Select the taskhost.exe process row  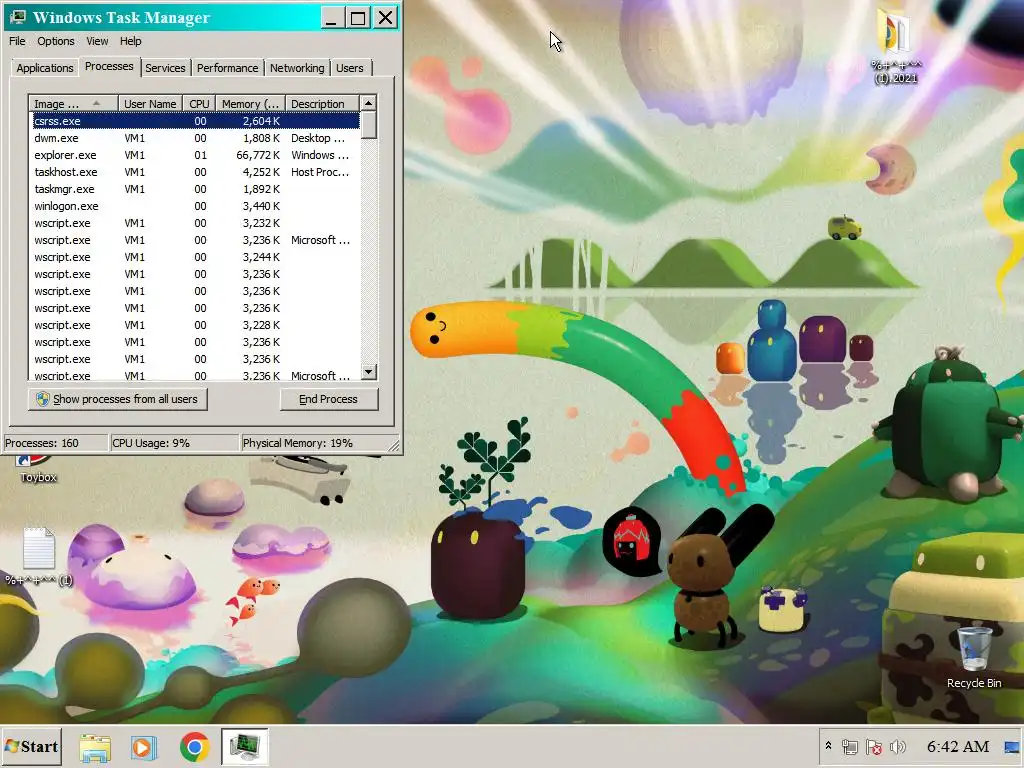pyautogui.click(x=195, y=172)
